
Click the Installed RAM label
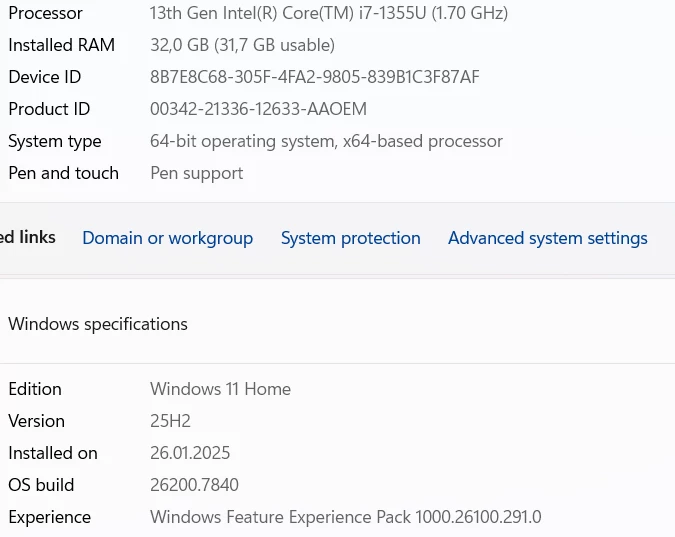click(62, 45)
